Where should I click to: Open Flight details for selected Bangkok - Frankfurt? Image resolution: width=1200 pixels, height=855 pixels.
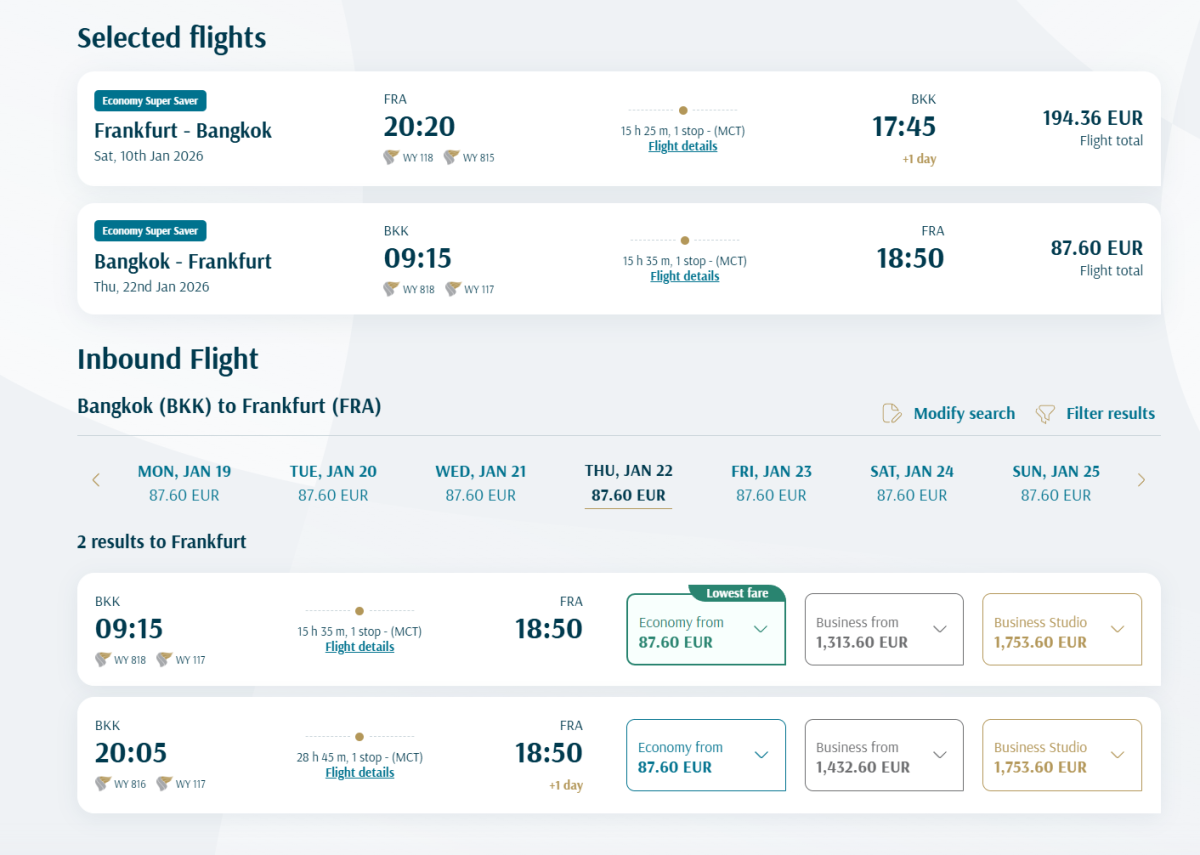(685, 276)
